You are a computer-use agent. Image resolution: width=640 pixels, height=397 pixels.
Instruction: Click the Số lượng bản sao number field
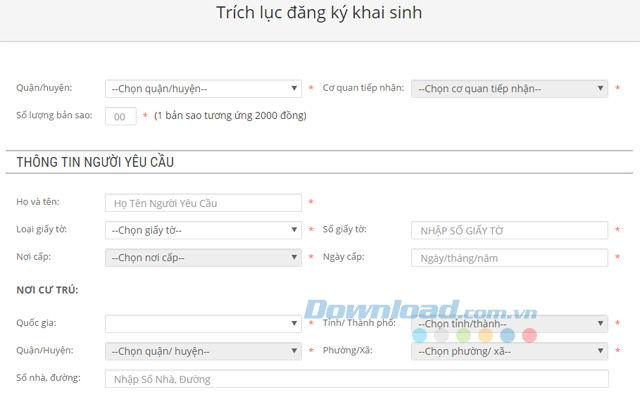pos(120,116)
